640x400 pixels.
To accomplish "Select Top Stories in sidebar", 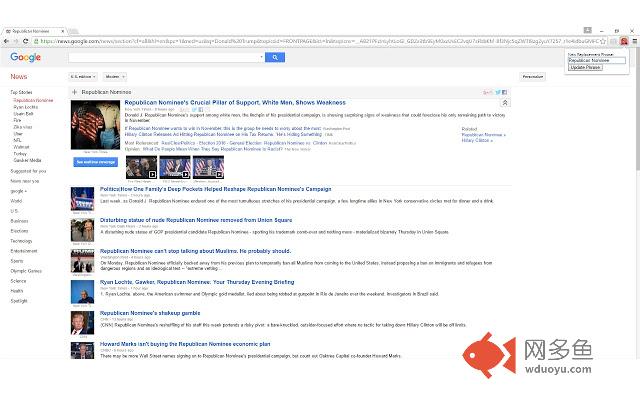I will click(21, 93).
